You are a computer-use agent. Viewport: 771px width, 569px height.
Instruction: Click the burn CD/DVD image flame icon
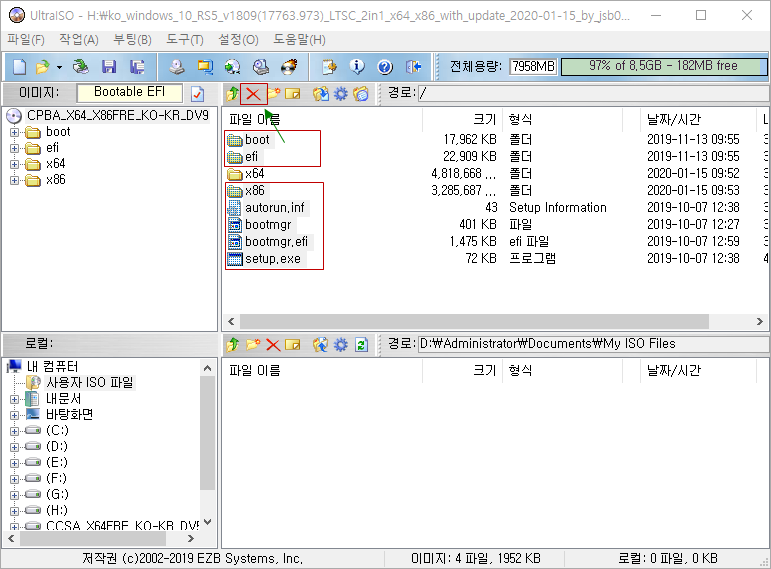click(x=289, y=66)
